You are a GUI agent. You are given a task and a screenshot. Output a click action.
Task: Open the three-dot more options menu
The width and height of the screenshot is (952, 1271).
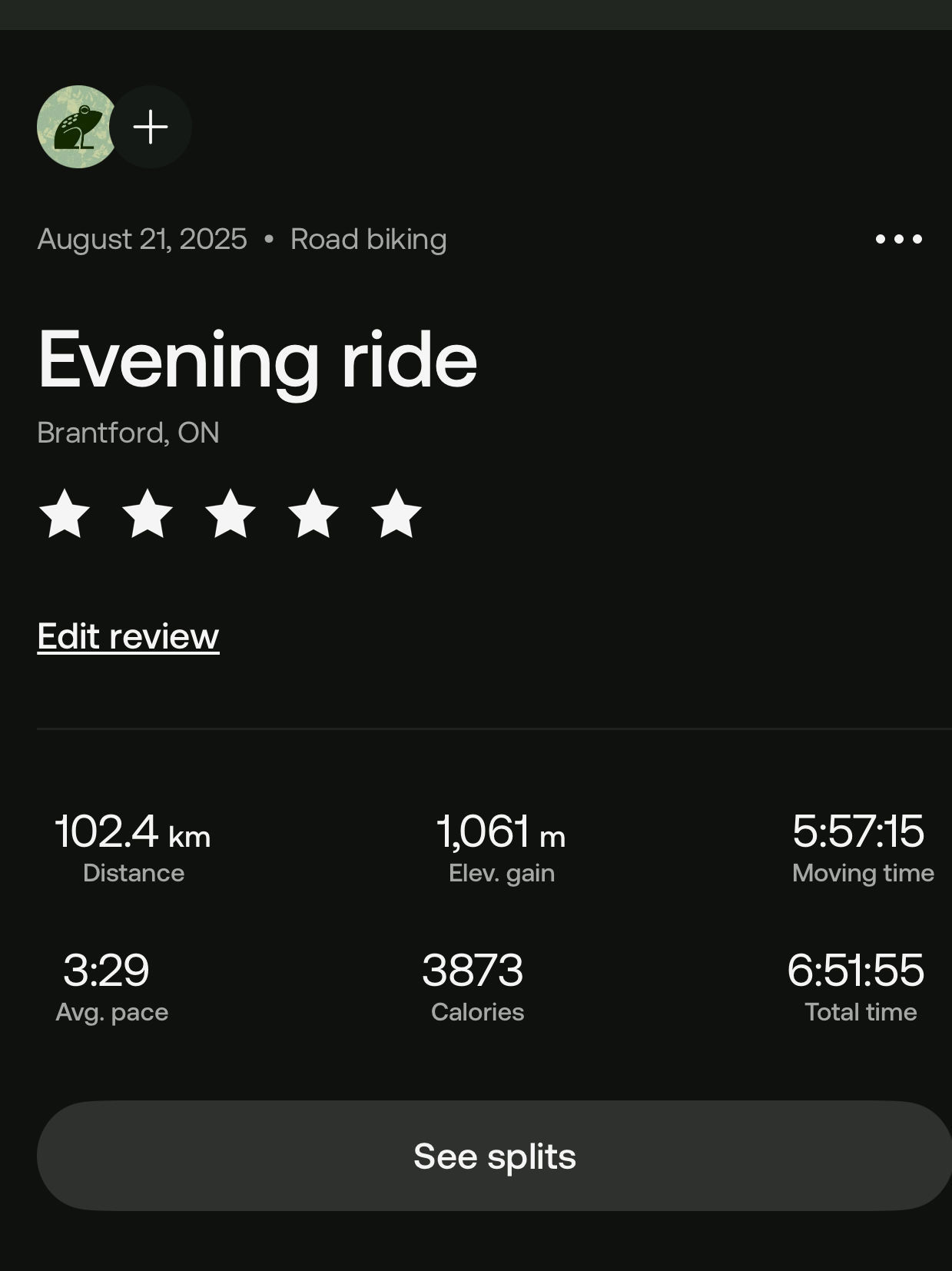point(898,239)
